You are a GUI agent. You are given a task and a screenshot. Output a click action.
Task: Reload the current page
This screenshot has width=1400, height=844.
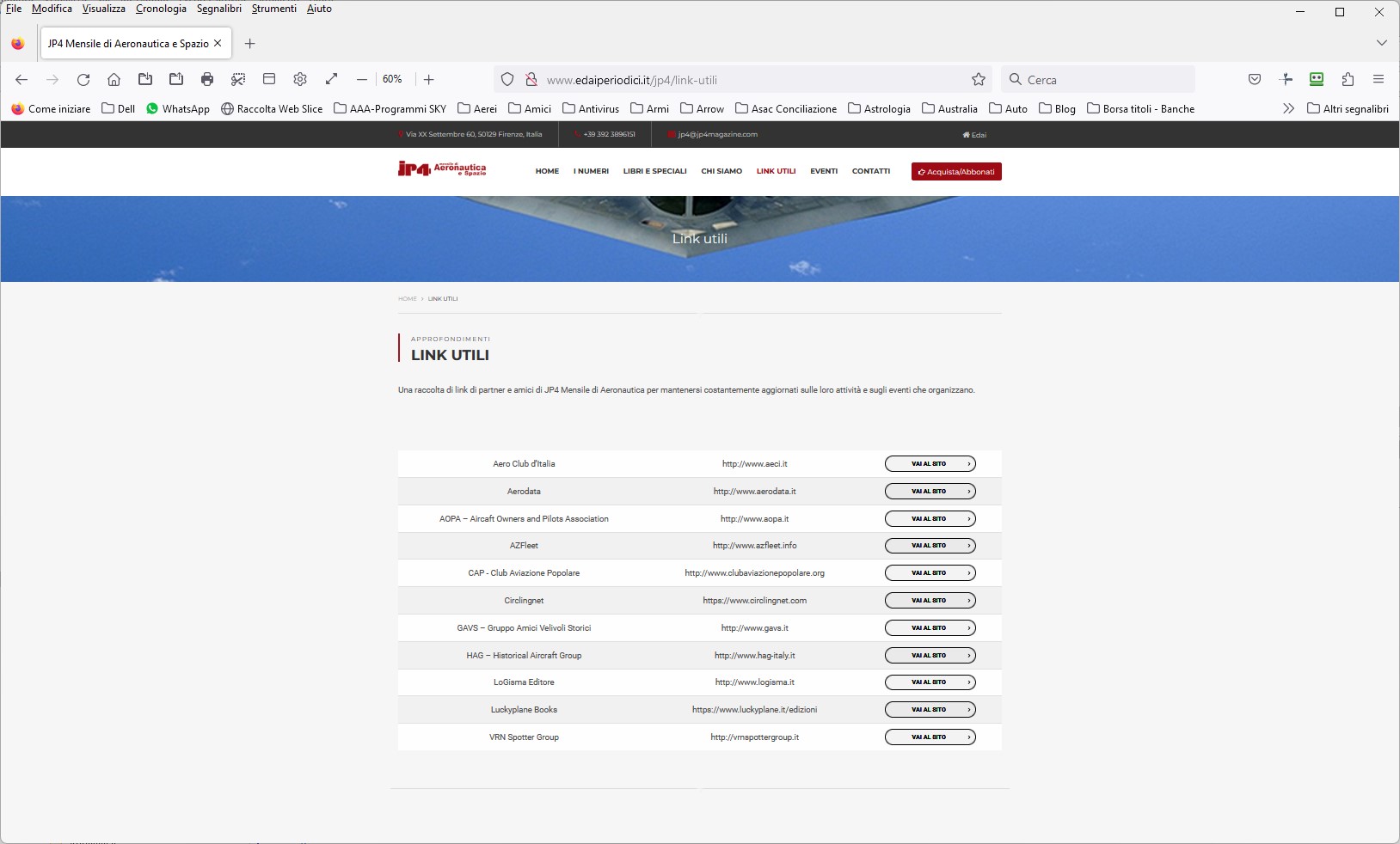point(83,79)
